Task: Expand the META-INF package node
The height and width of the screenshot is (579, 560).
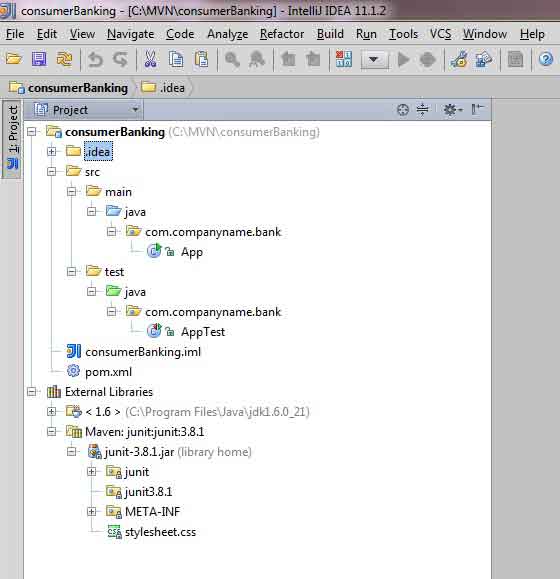Action: 92,511
